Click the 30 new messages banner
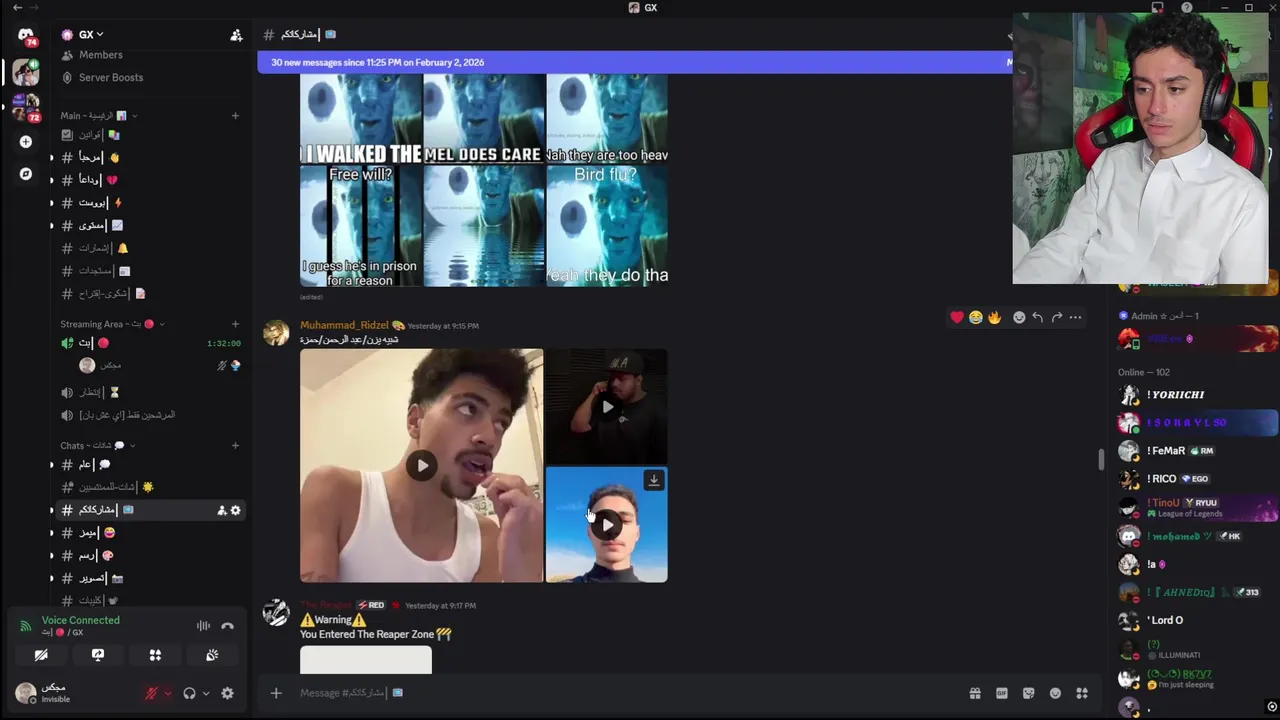The height and width of the screenshot is (720, 1280). pos(635,62)
